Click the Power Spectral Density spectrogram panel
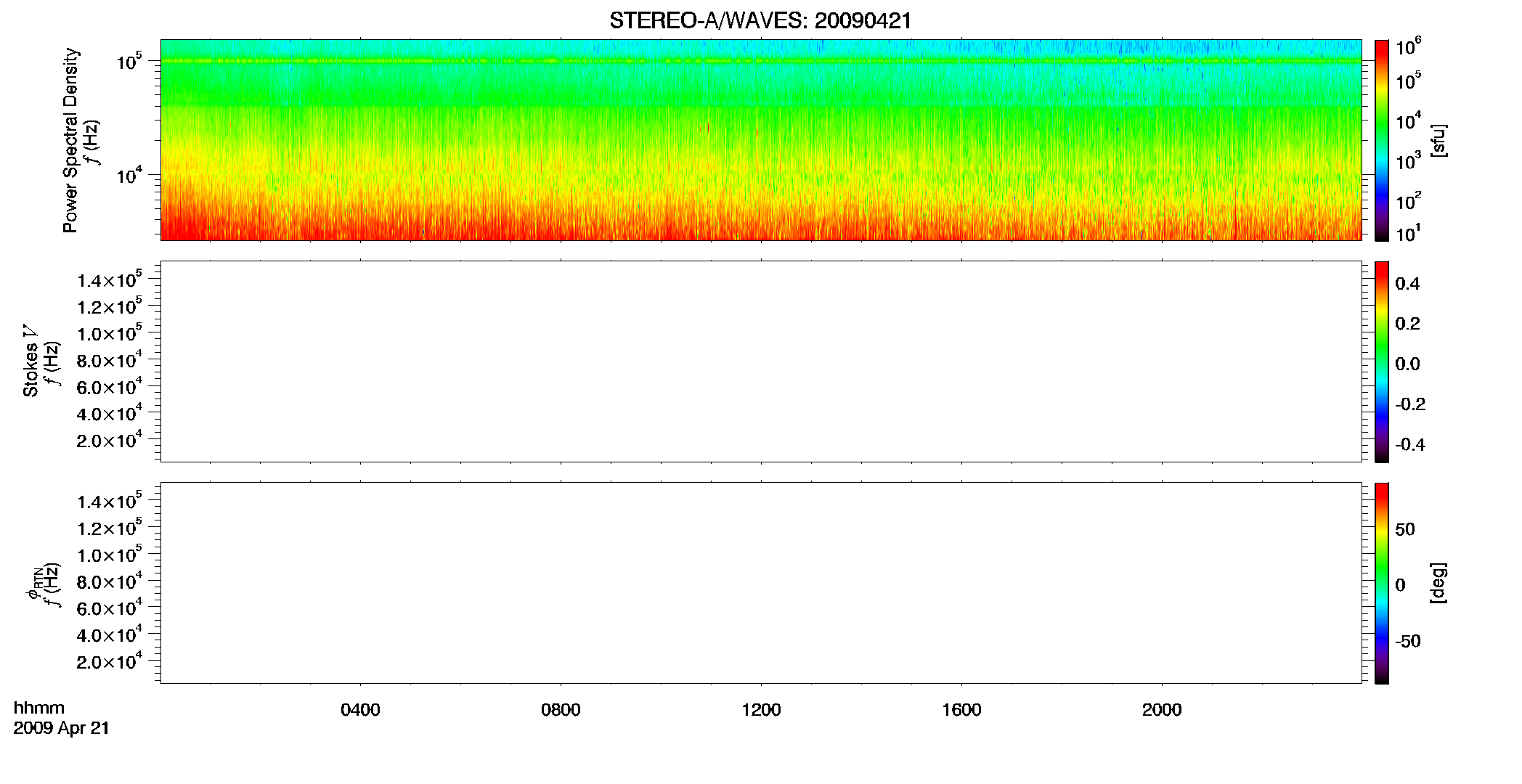 [x=761, y=139]
